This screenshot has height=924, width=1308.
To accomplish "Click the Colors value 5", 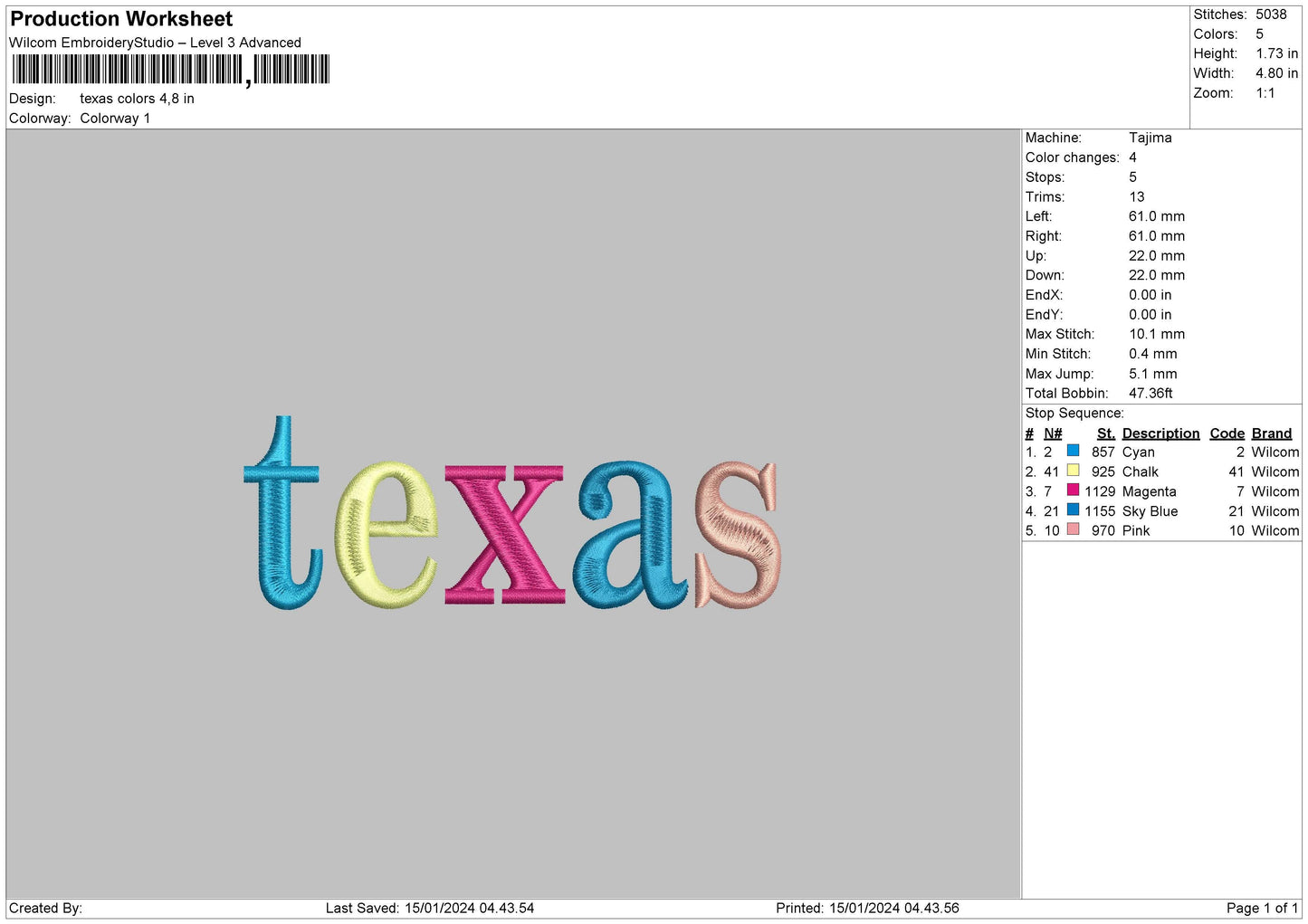I will (x=1259, y=34).
